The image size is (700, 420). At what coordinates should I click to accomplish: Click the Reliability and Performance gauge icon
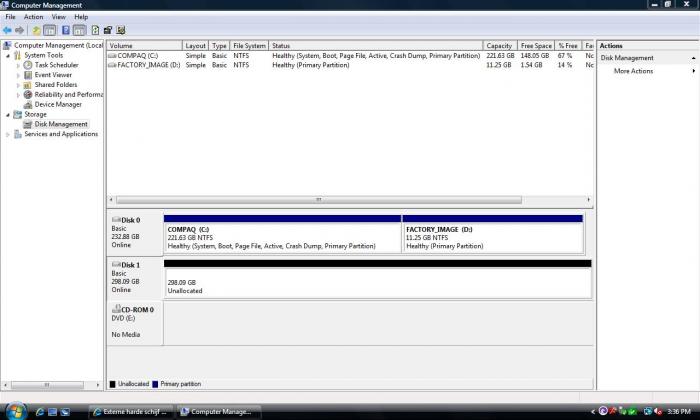(28, 95)
